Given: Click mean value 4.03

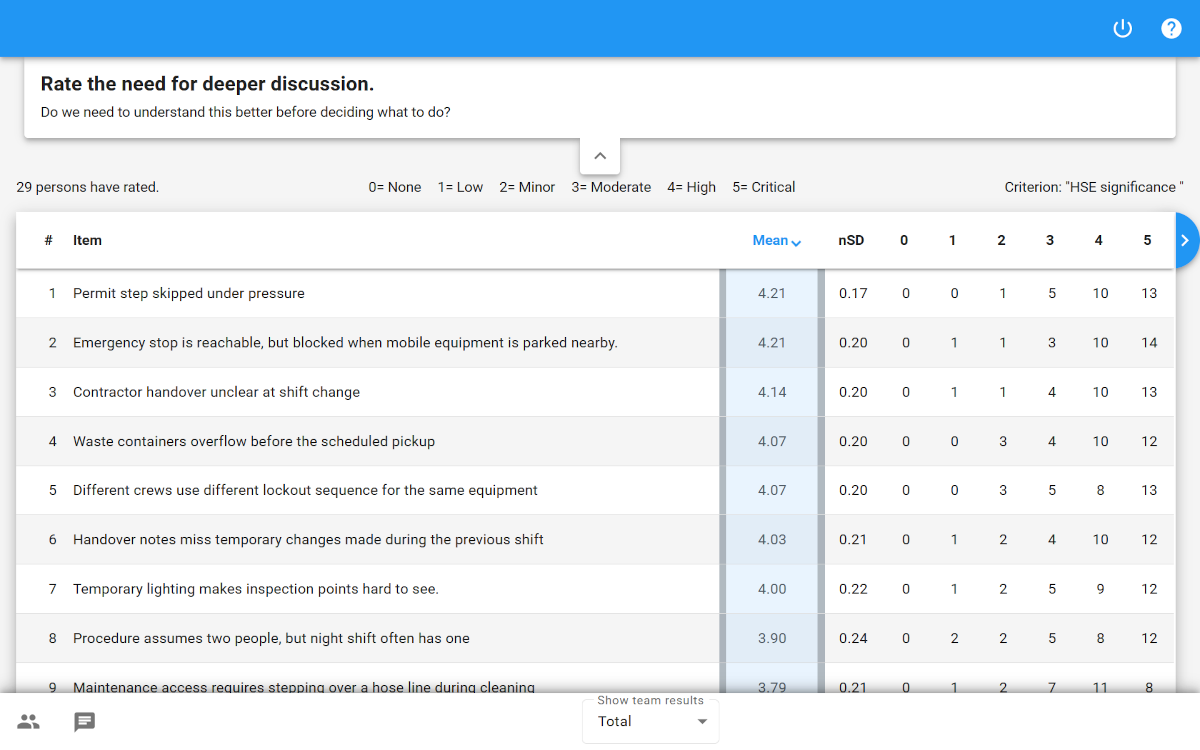Looking at the screenshot, I should click(x=772, y=539).
